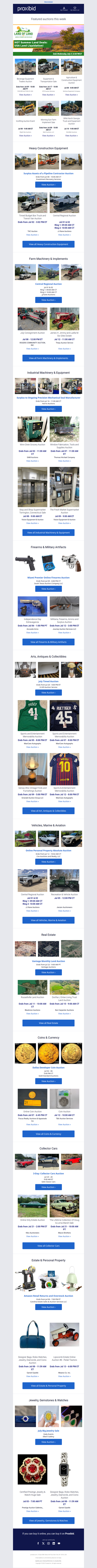Click View All Heavy Construction Equipment button

point(48,244)
